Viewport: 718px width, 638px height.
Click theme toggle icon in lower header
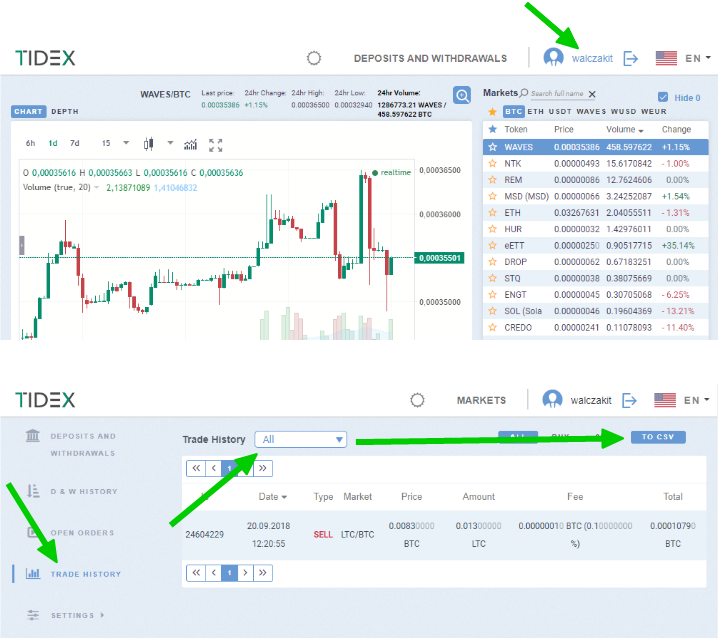417,400
